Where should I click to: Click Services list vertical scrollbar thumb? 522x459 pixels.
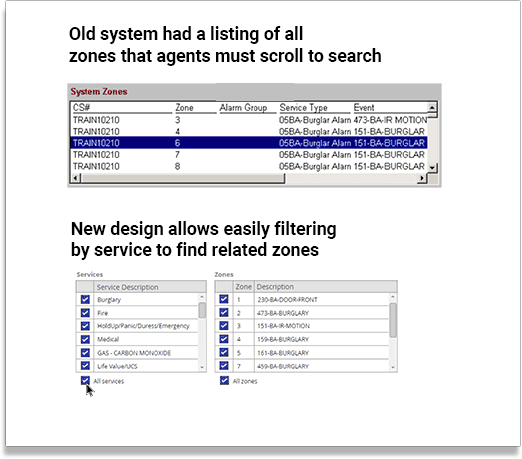point(202,310)
